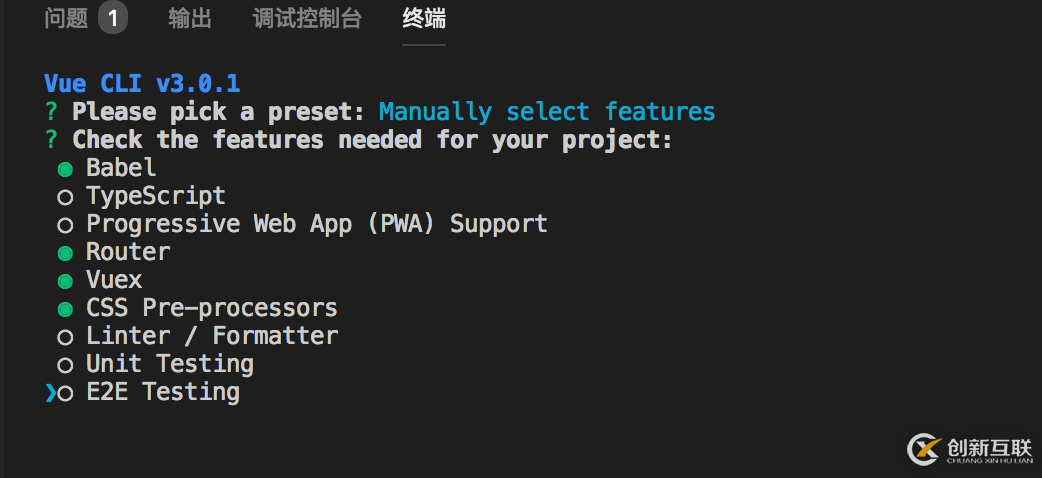Image resolution: width=1042 pixels, height=478 pixels.
Task: Click the green question mark before preset prompt
Action: 51,112
